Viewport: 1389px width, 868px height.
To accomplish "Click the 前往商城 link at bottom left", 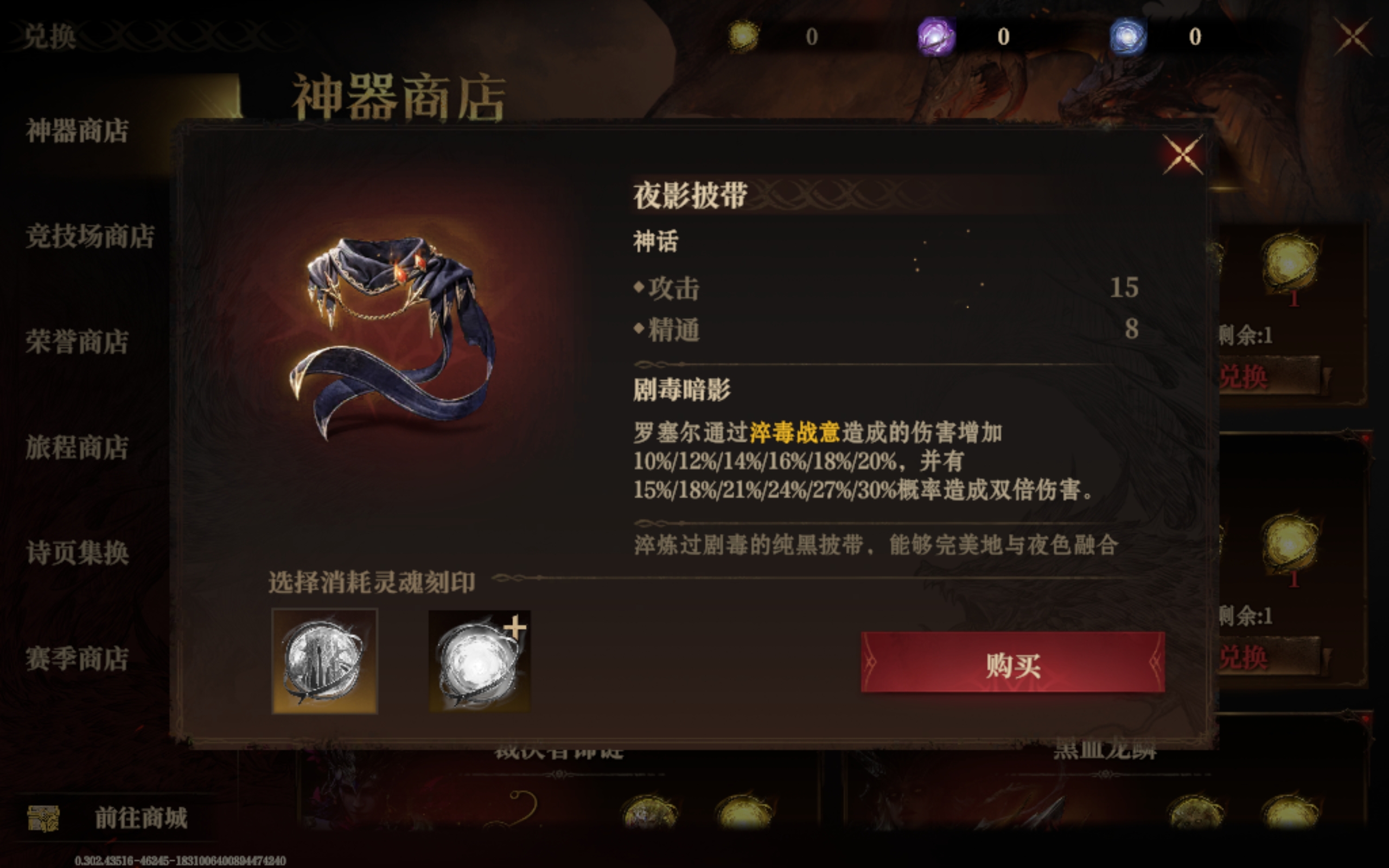I will coord(141,818).
